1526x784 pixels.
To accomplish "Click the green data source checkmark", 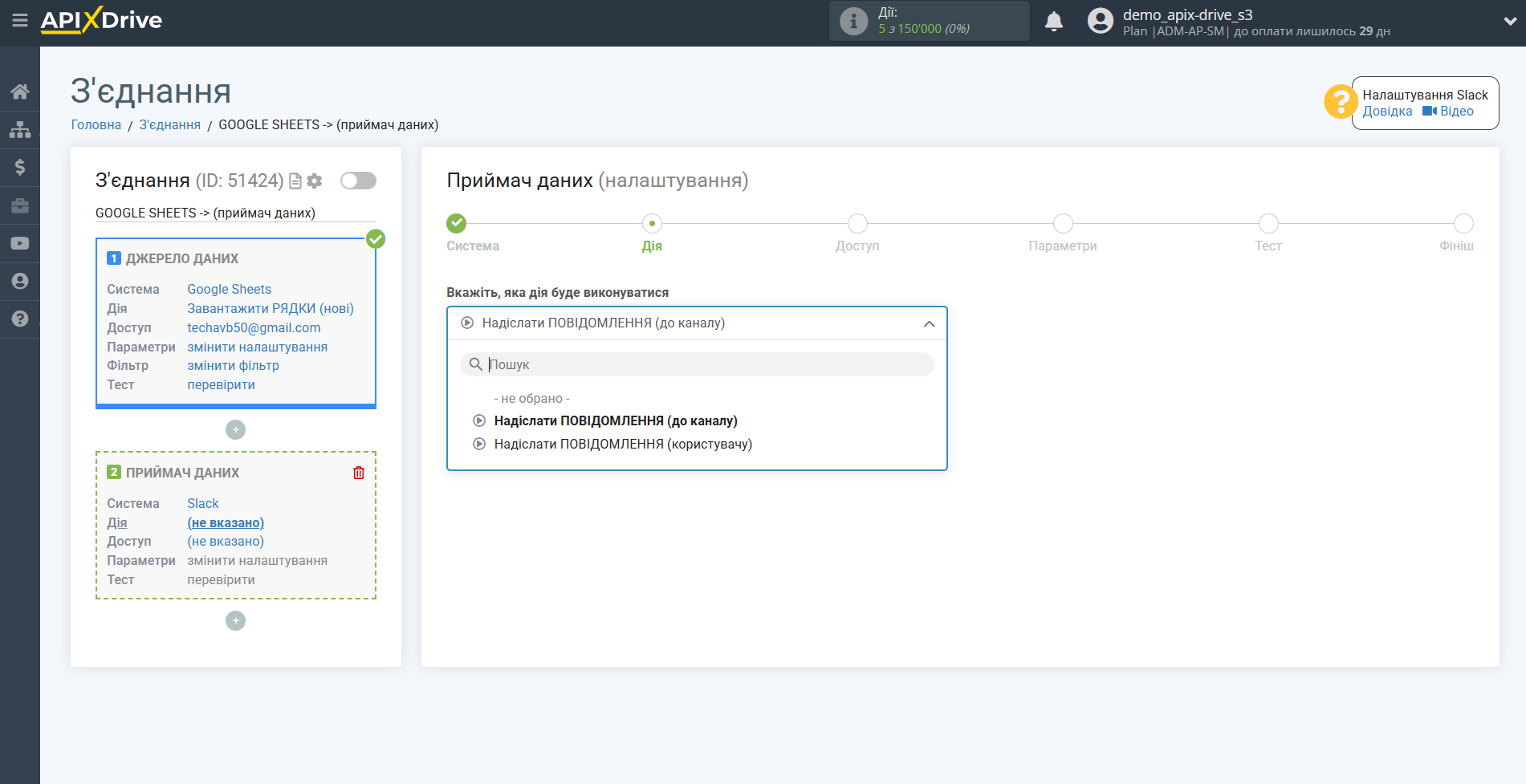I will coord(376,239).
